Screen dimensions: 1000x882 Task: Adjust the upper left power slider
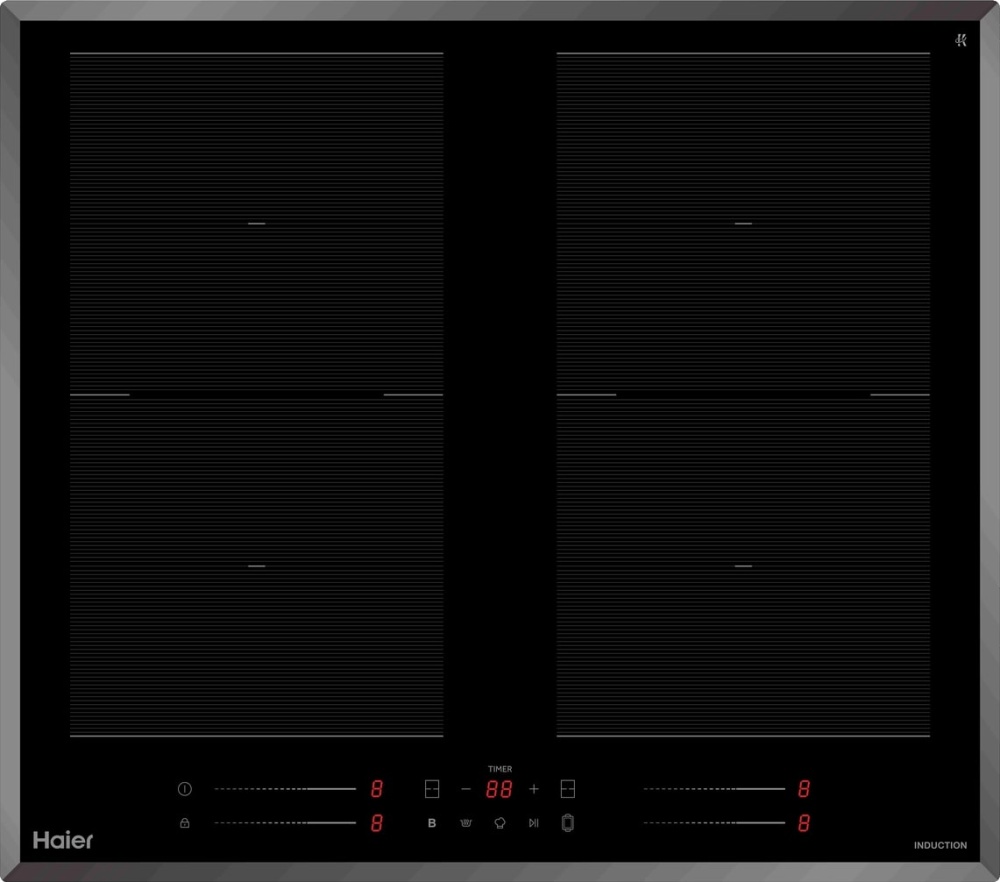point(285,789)
